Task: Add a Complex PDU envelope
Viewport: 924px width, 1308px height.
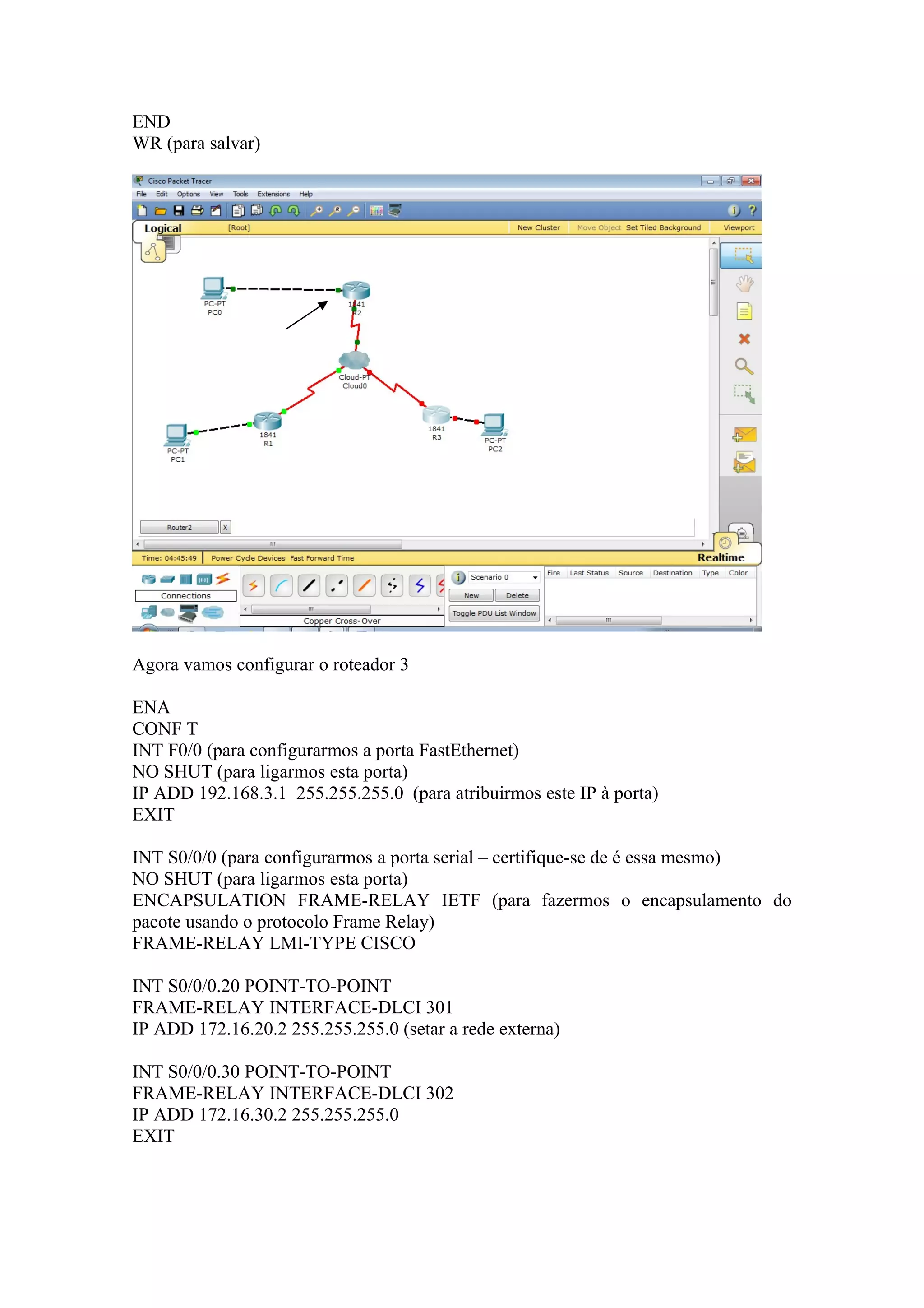Action: (x=744, y=462)
